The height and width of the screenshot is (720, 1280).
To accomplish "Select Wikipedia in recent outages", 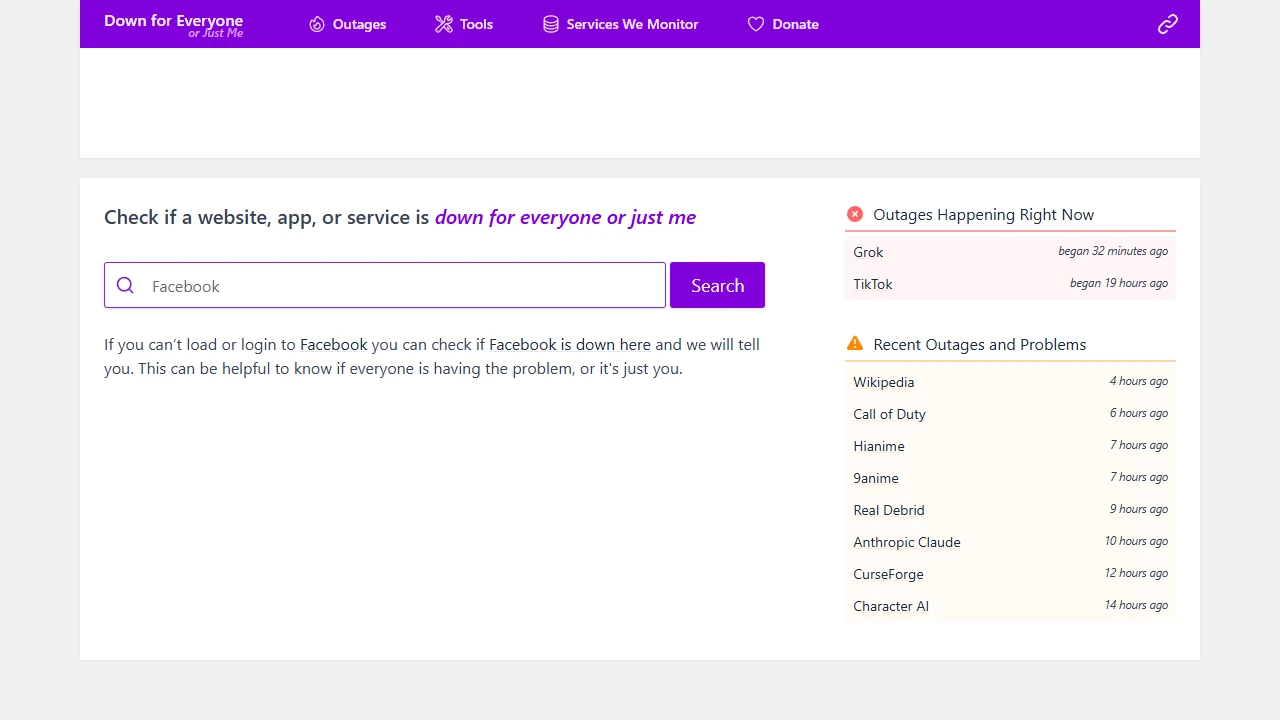I will point(883,382).
